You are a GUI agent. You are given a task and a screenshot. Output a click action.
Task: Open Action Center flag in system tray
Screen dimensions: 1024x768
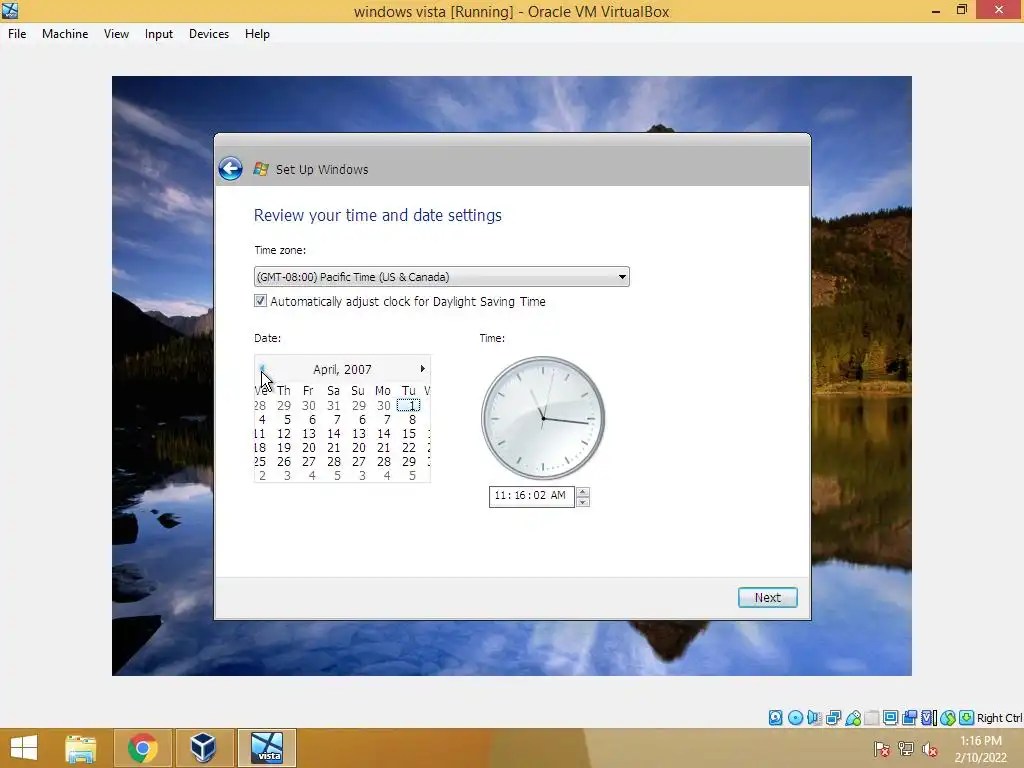881,748
